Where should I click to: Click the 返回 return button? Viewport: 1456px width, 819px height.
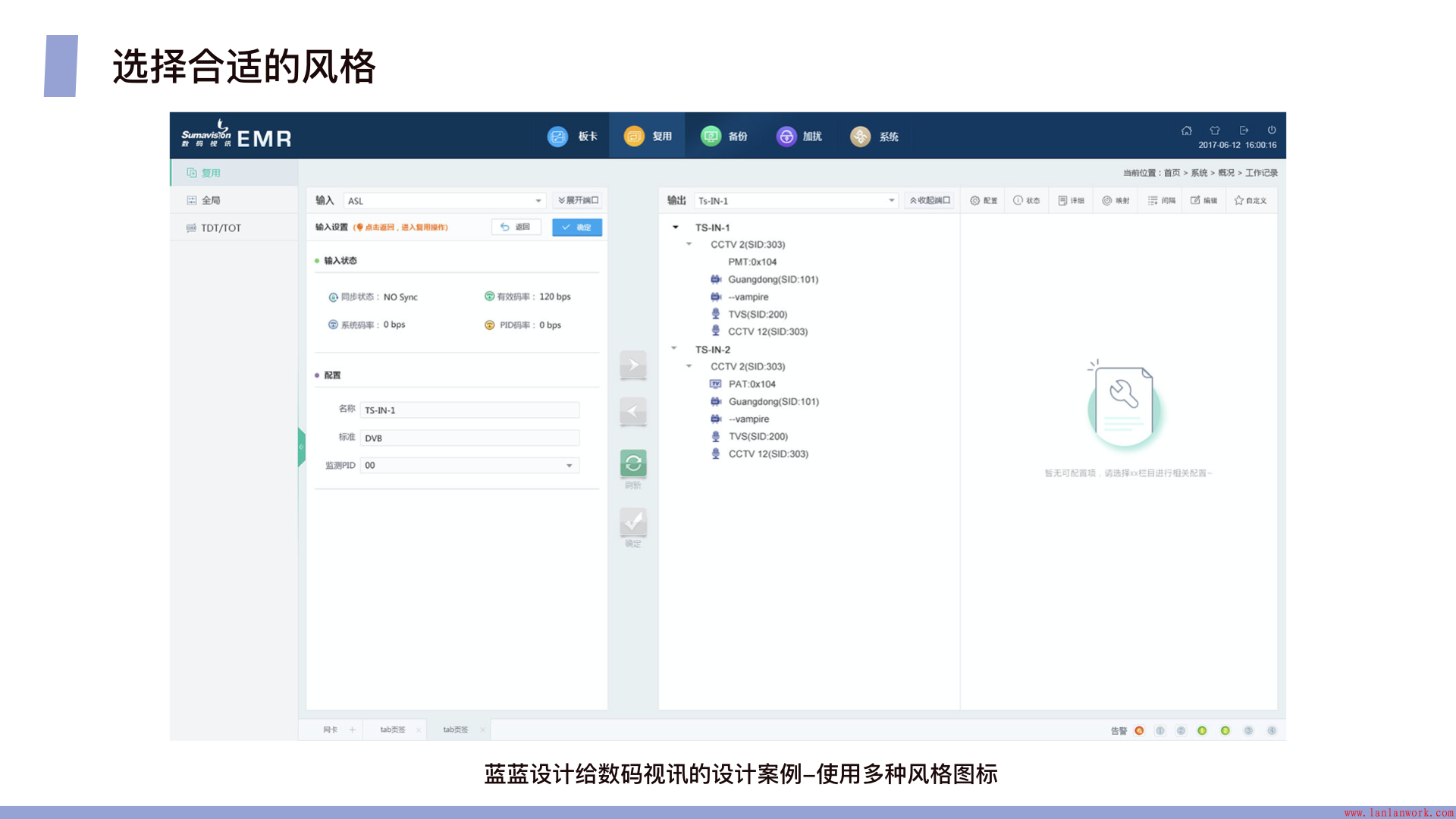pos(516,227)
